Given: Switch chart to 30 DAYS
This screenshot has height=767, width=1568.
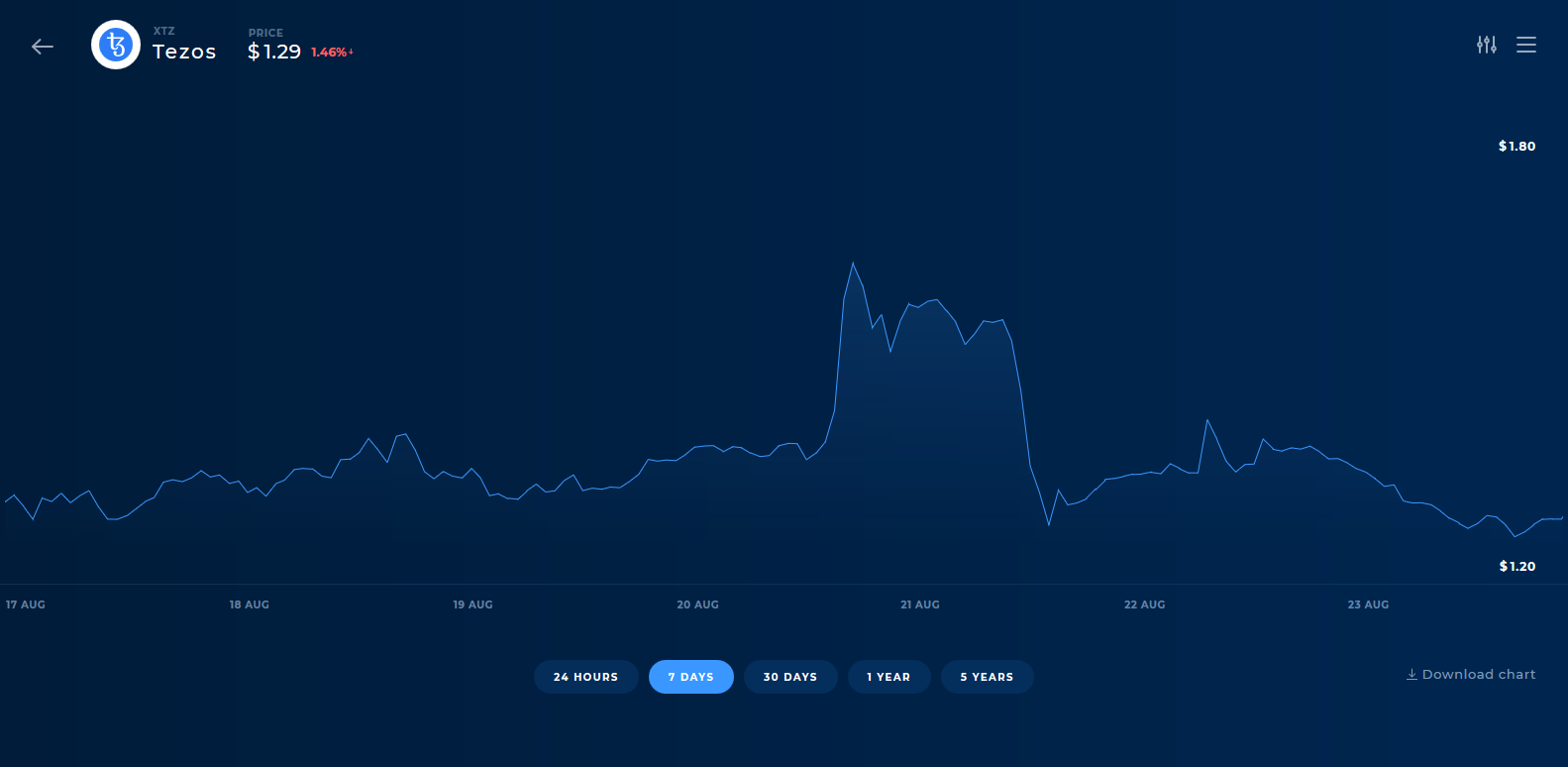Looking at the screenshot, I should 790,677.
